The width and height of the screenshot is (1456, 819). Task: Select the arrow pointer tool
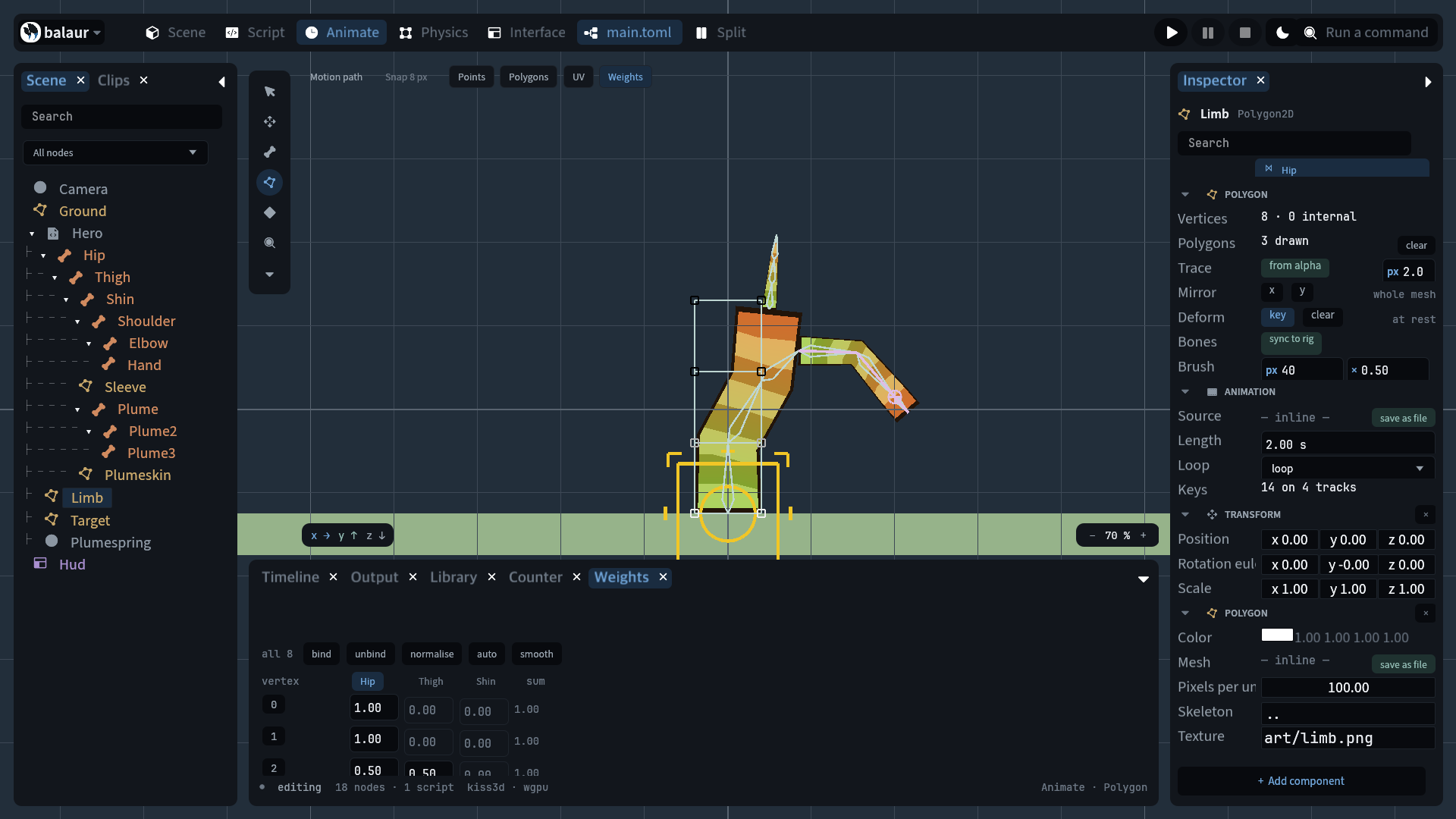[x=269, y=92]
